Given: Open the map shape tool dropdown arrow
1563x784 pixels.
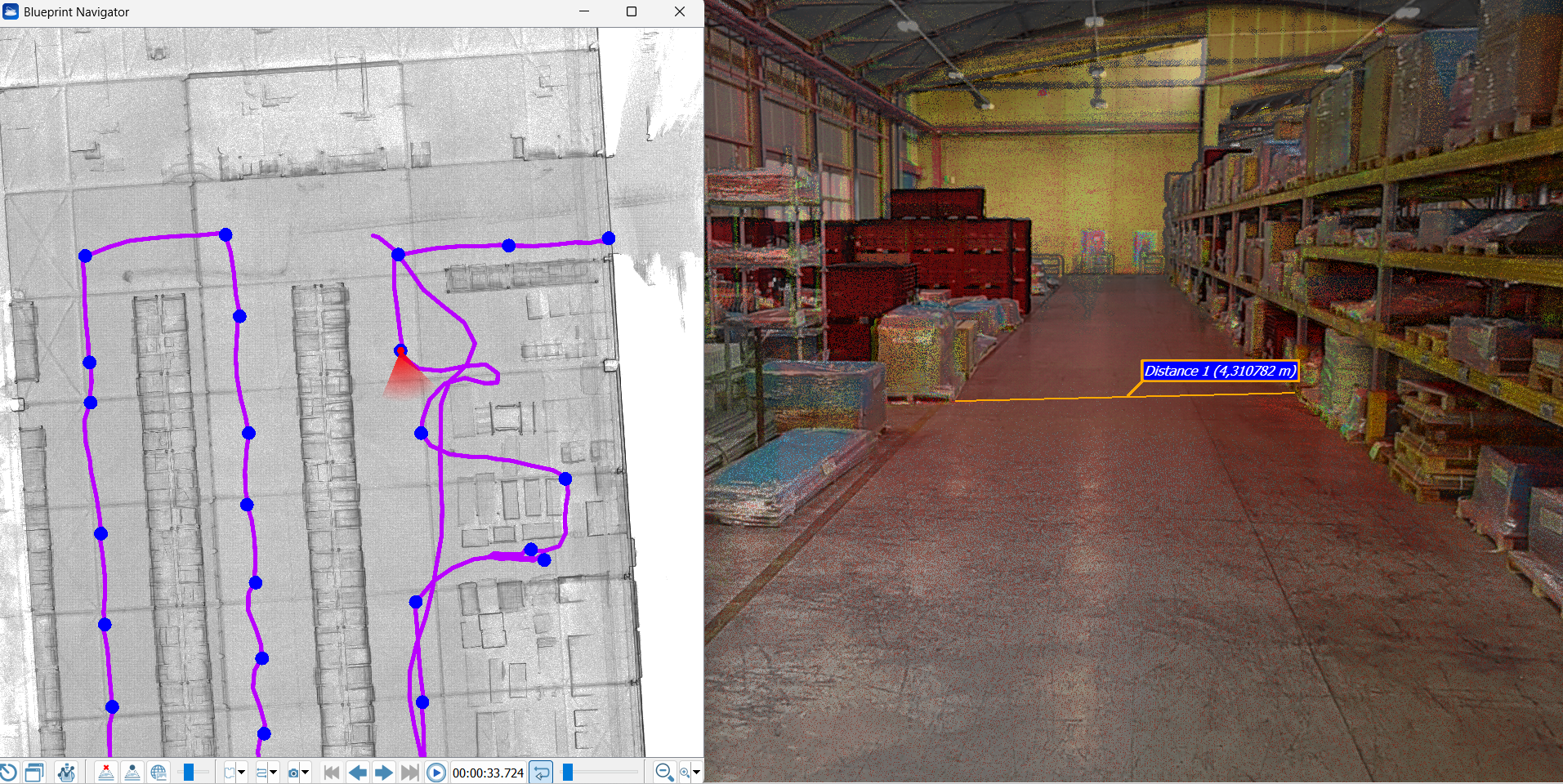Looking at the screenshot, I should point(242,772).
